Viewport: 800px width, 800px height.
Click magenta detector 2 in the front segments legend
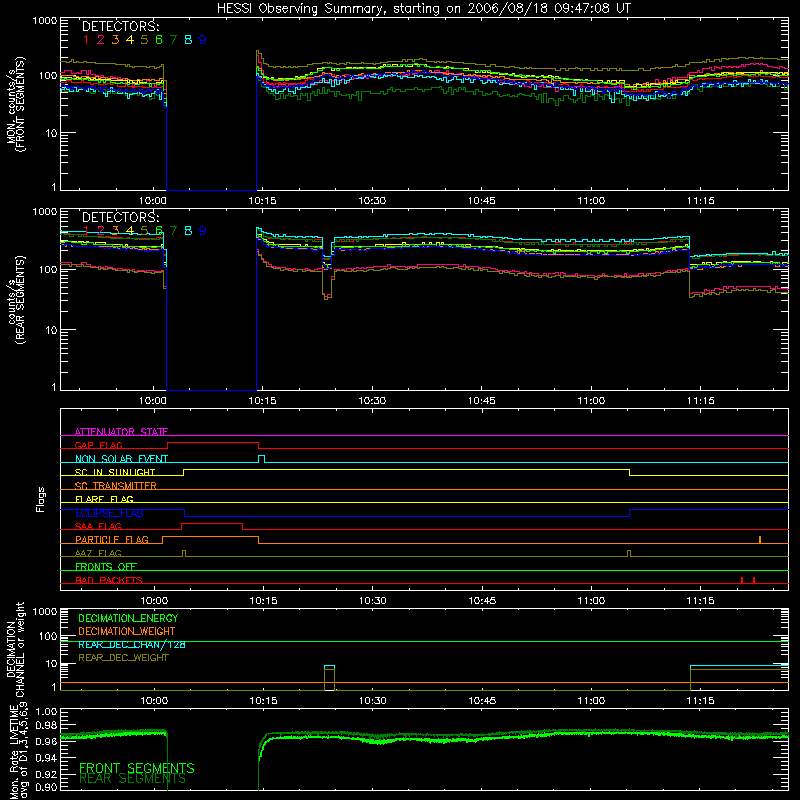pos(101,40)
